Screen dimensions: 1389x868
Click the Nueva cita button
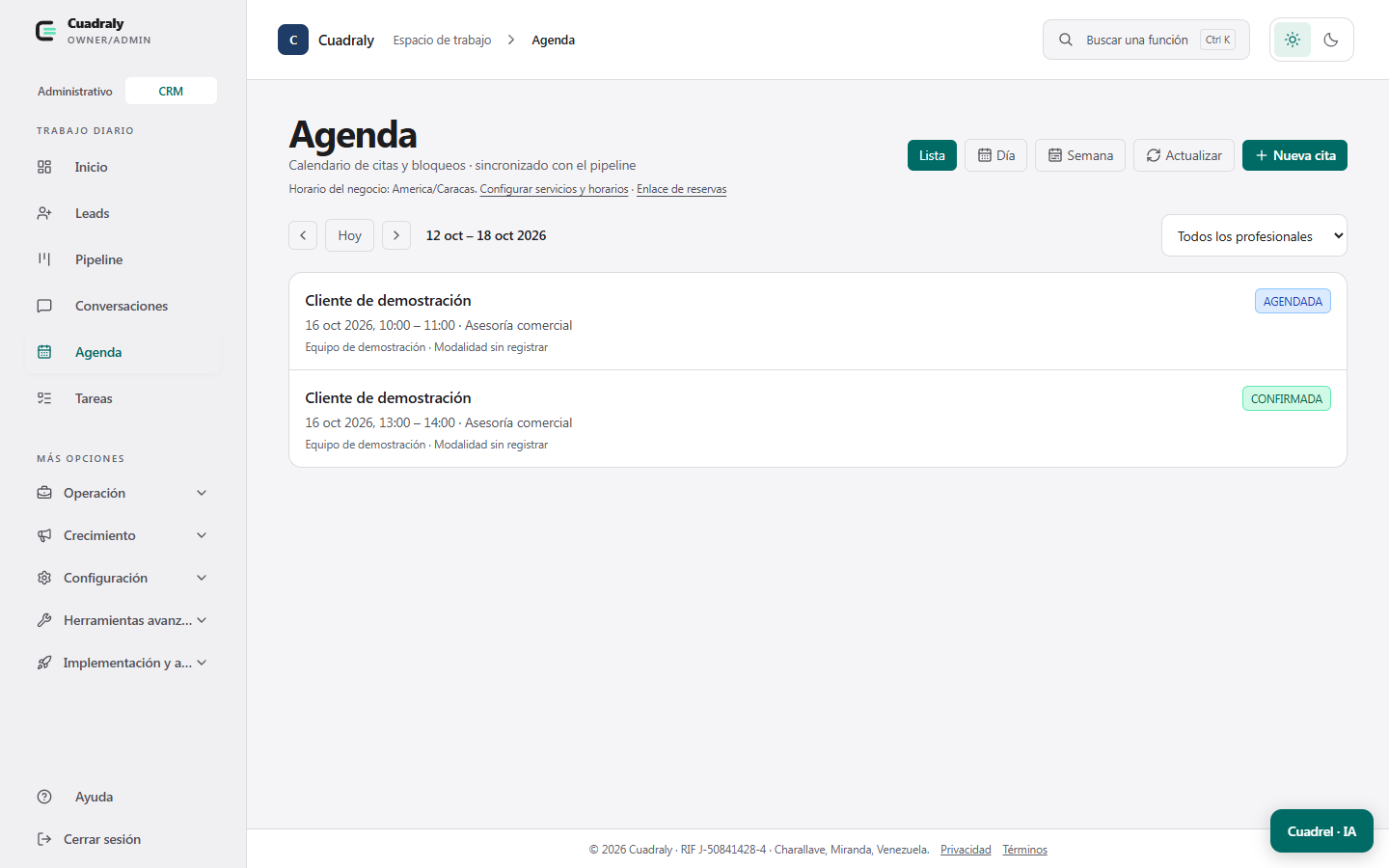click(1294, 155)
